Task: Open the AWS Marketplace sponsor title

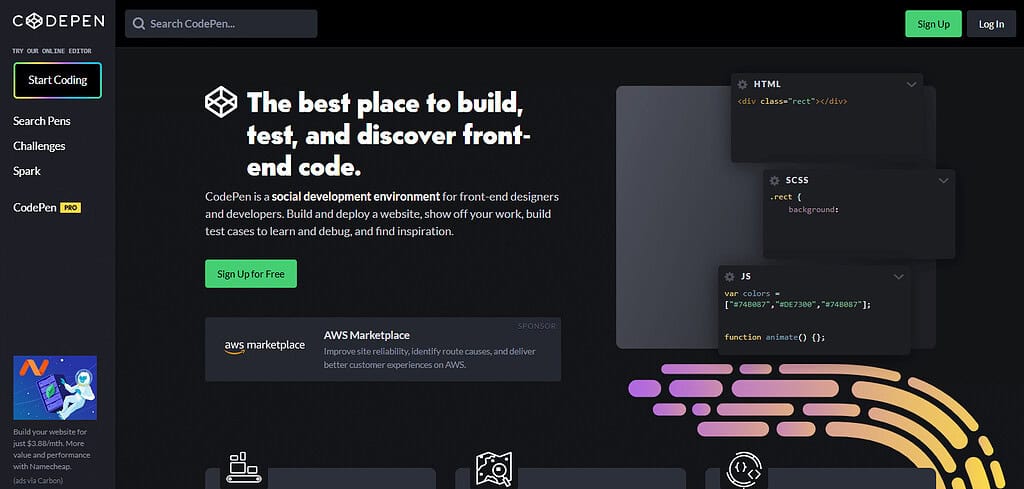Action: click(366, 336)
